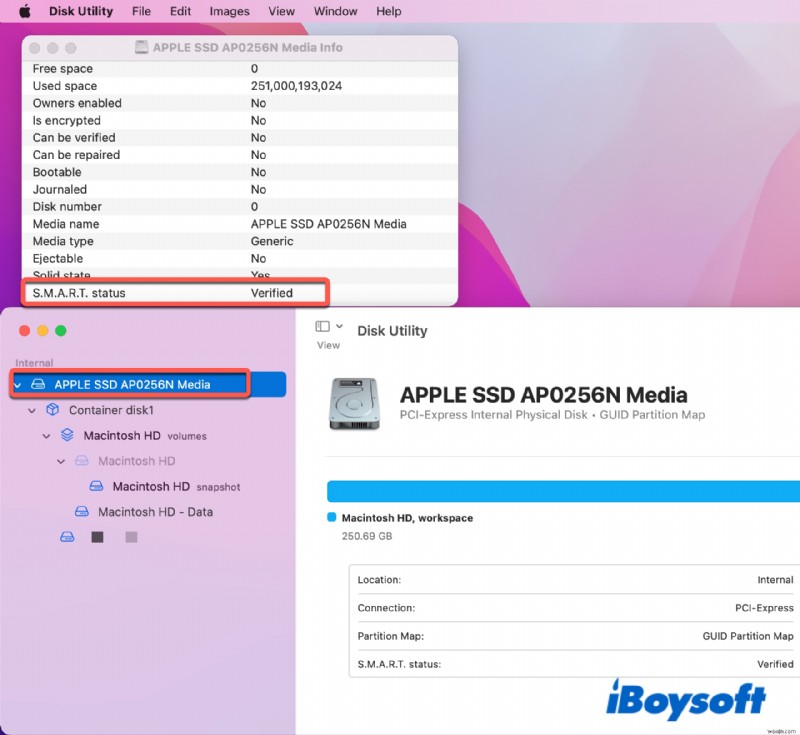This screenshot has width=800, height=735.
Task: Collapse the greyed Macintosh HD volume
Action: 60,460
